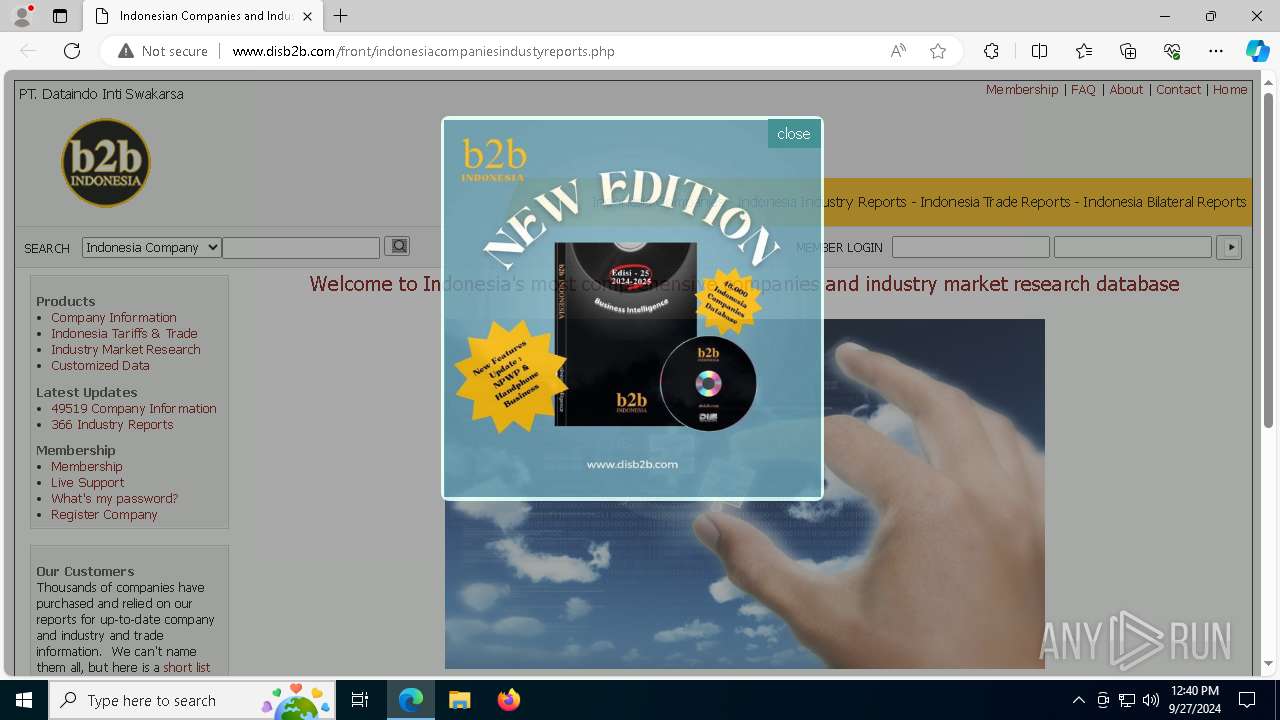The width and height of the screenshot is (1280, 720).
Task: Click the Not secure warning icon
Action: (x=126, y=51)
